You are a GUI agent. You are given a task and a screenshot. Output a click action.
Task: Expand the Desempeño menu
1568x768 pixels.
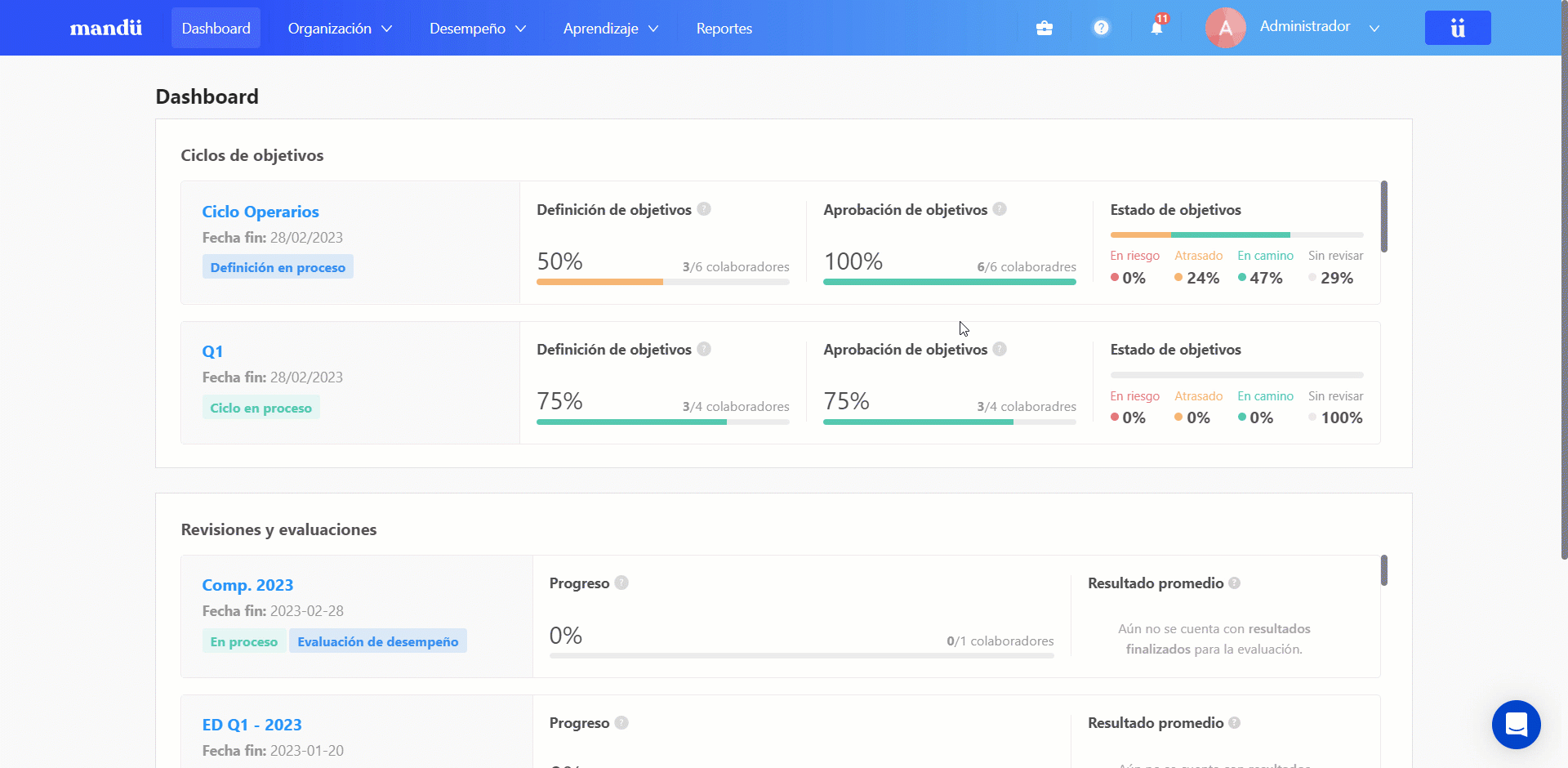point(478,28)
